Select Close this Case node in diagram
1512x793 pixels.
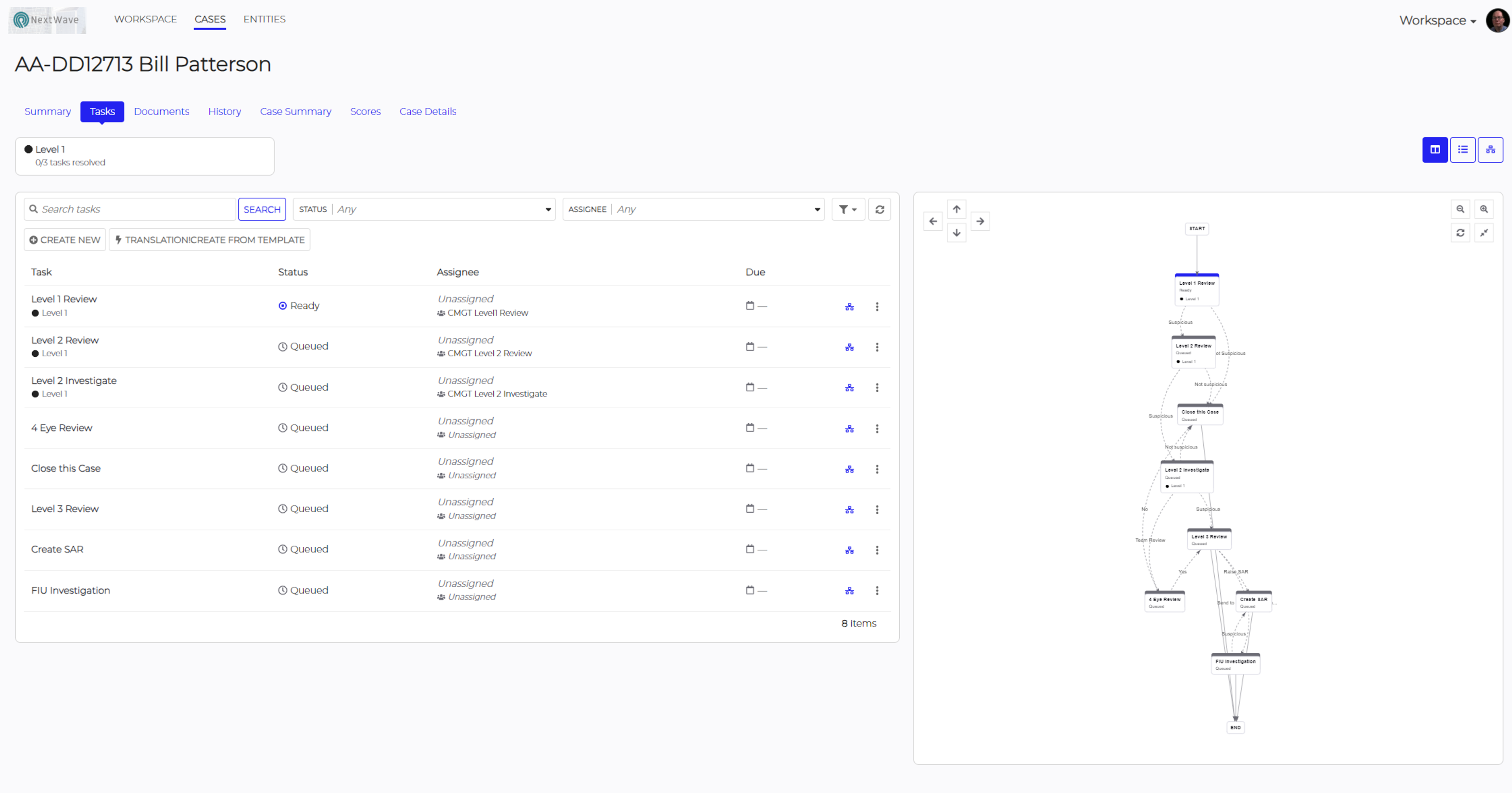[x=1200, y=414]
